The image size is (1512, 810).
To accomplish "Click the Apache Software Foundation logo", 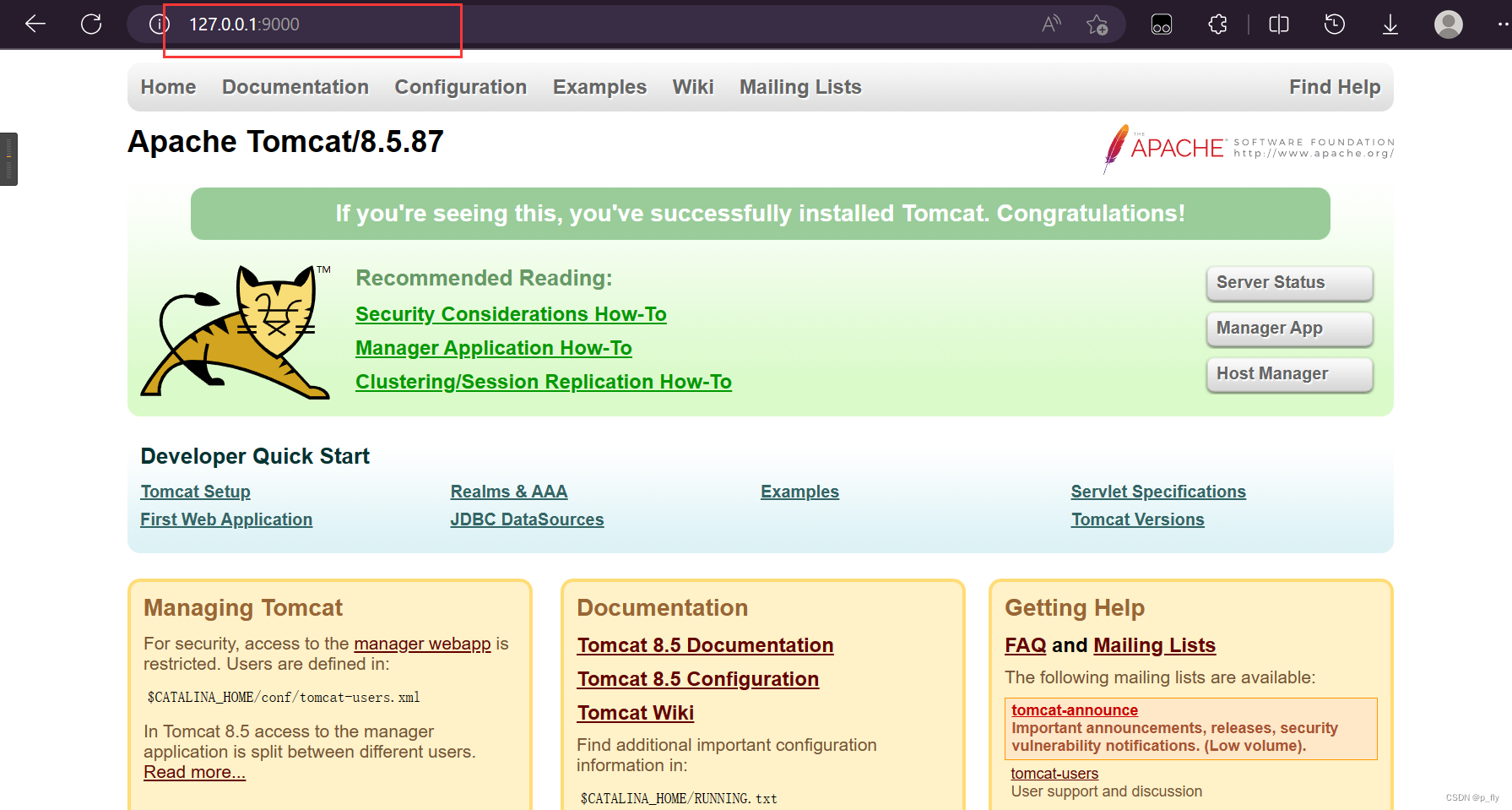I will 1249,149.
